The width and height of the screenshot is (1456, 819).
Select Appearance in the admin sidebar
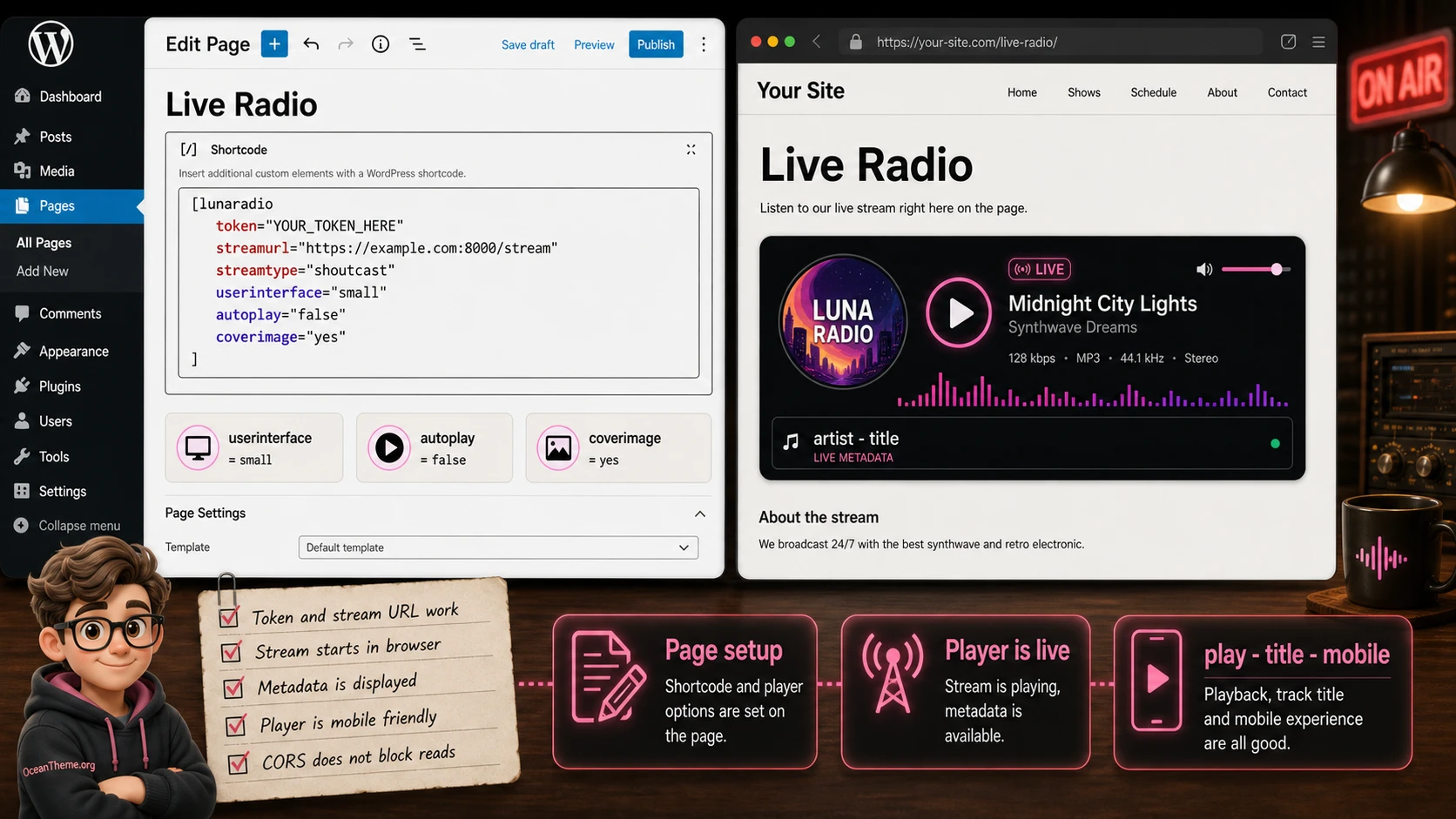pos(62,352)
